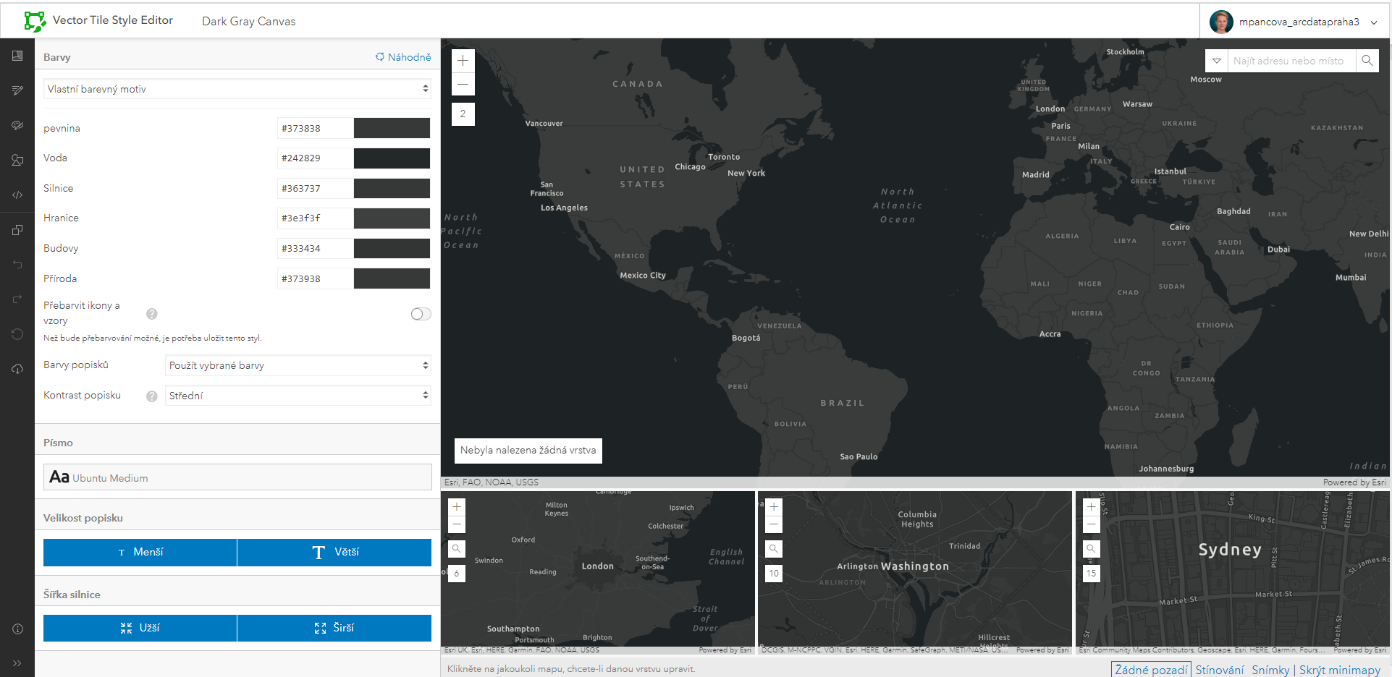Click the Dark Gray Canvas title text
Image resolution: width=1392 pixels, height=677 pixels.
pyautogui.click(x=249, y=21)
